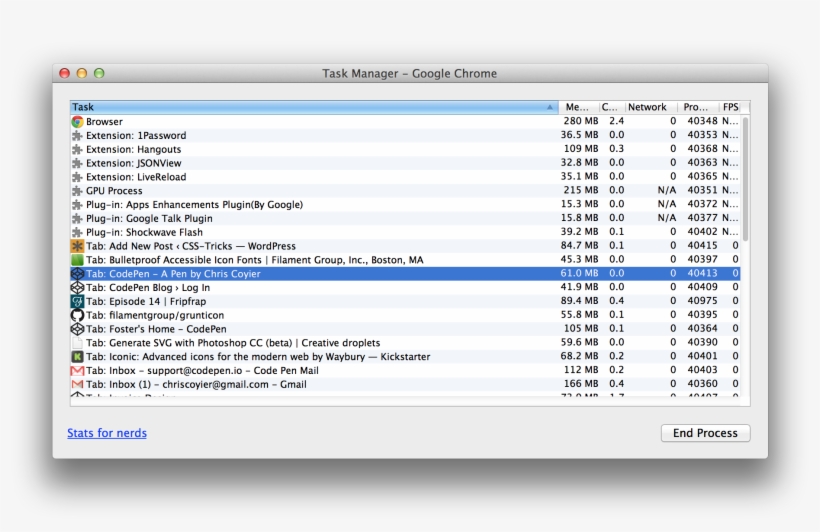This screenshot has height=532, width=820.
Task: Select the Inbox (1) chriscoyier@gmail.com row
Action: 405,384
